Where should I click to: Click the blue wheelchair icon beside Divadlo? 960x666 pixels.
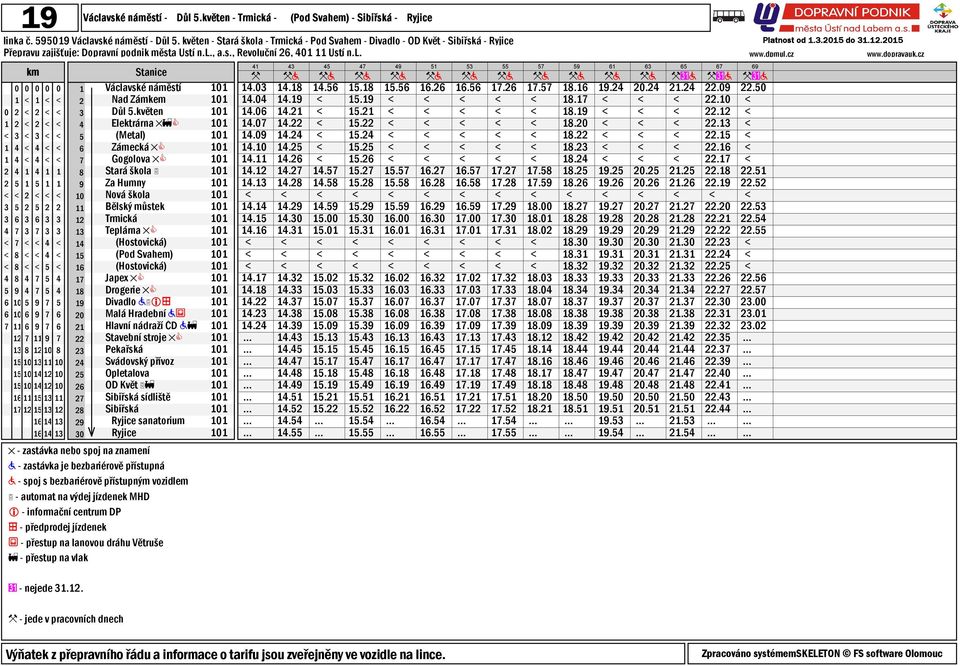pyautogui.click(x=142, y=302)
